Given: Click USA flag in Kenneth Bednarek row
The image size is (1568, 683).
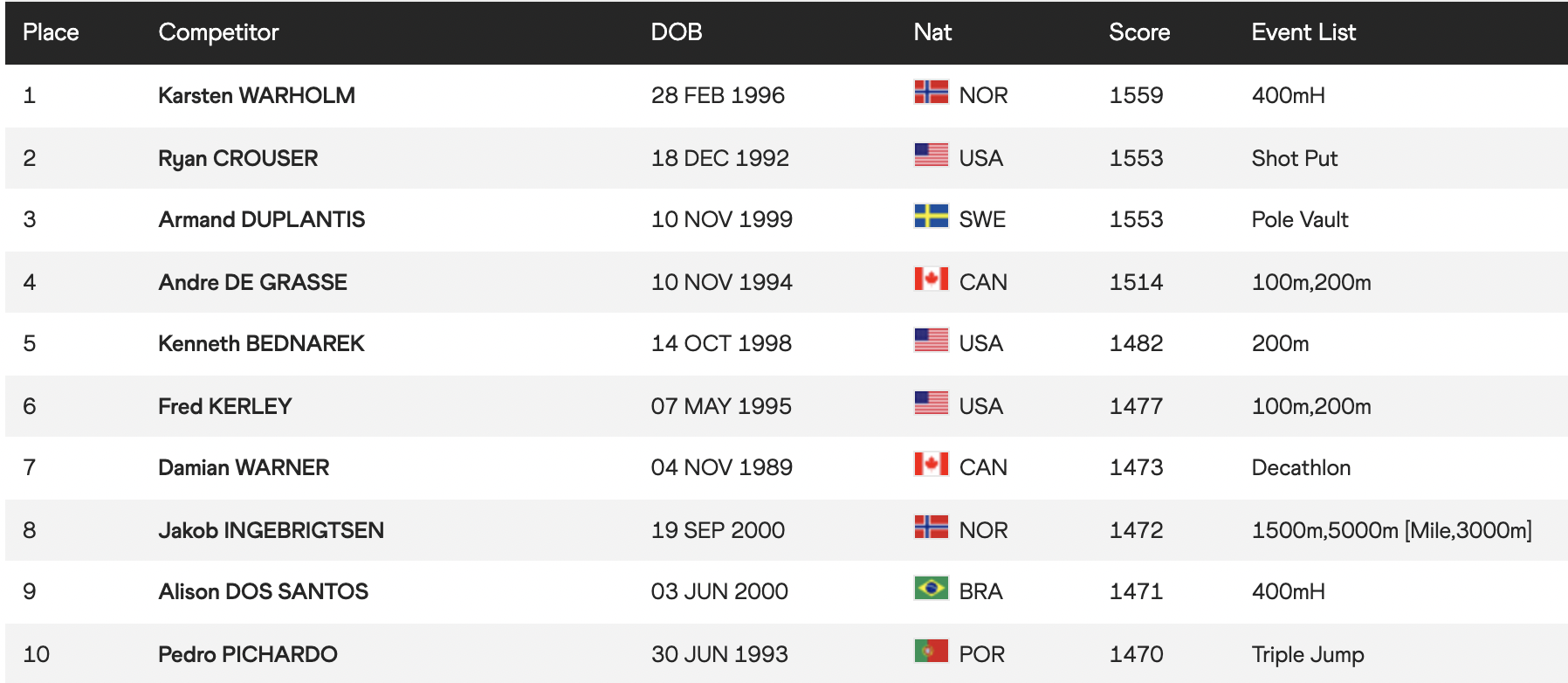Looking at the screenshot, I should (x=931, y=341).
